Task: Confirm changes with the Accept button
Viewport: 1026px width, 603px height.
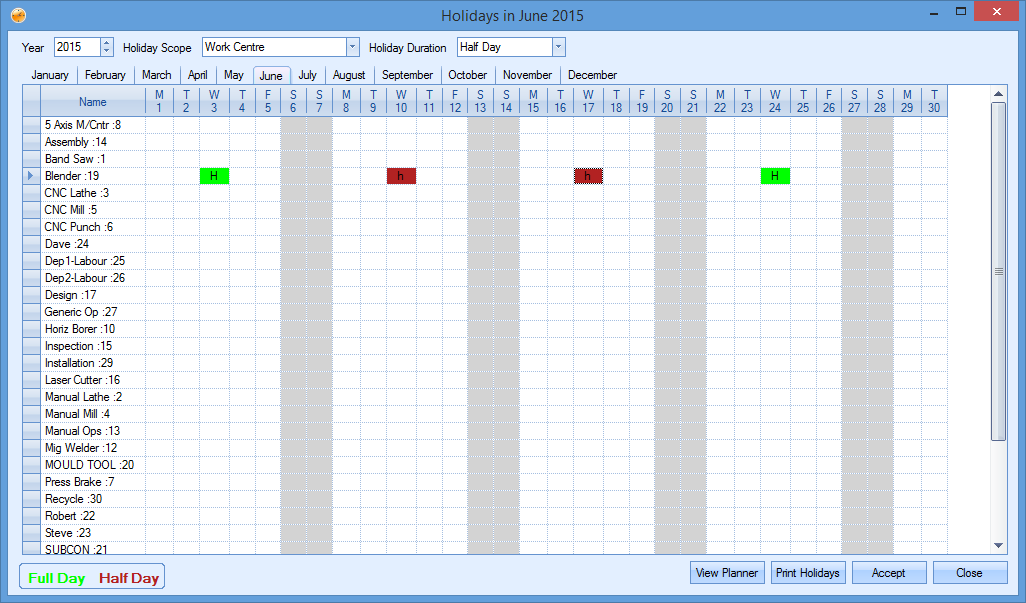Action: pyautogui.click(x=888, y=573)
